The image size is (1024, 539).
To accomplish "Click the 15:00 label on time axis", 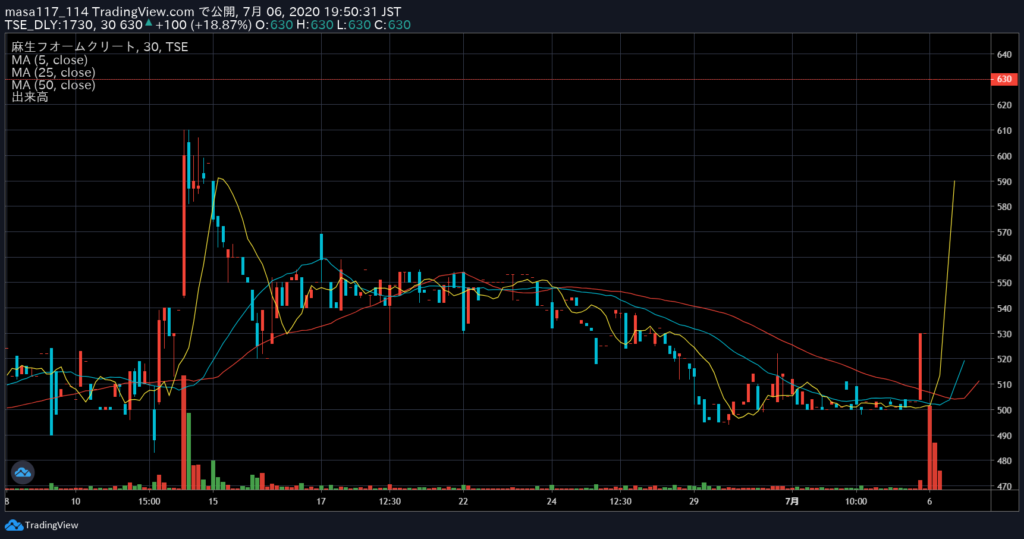I will point(150,501).
